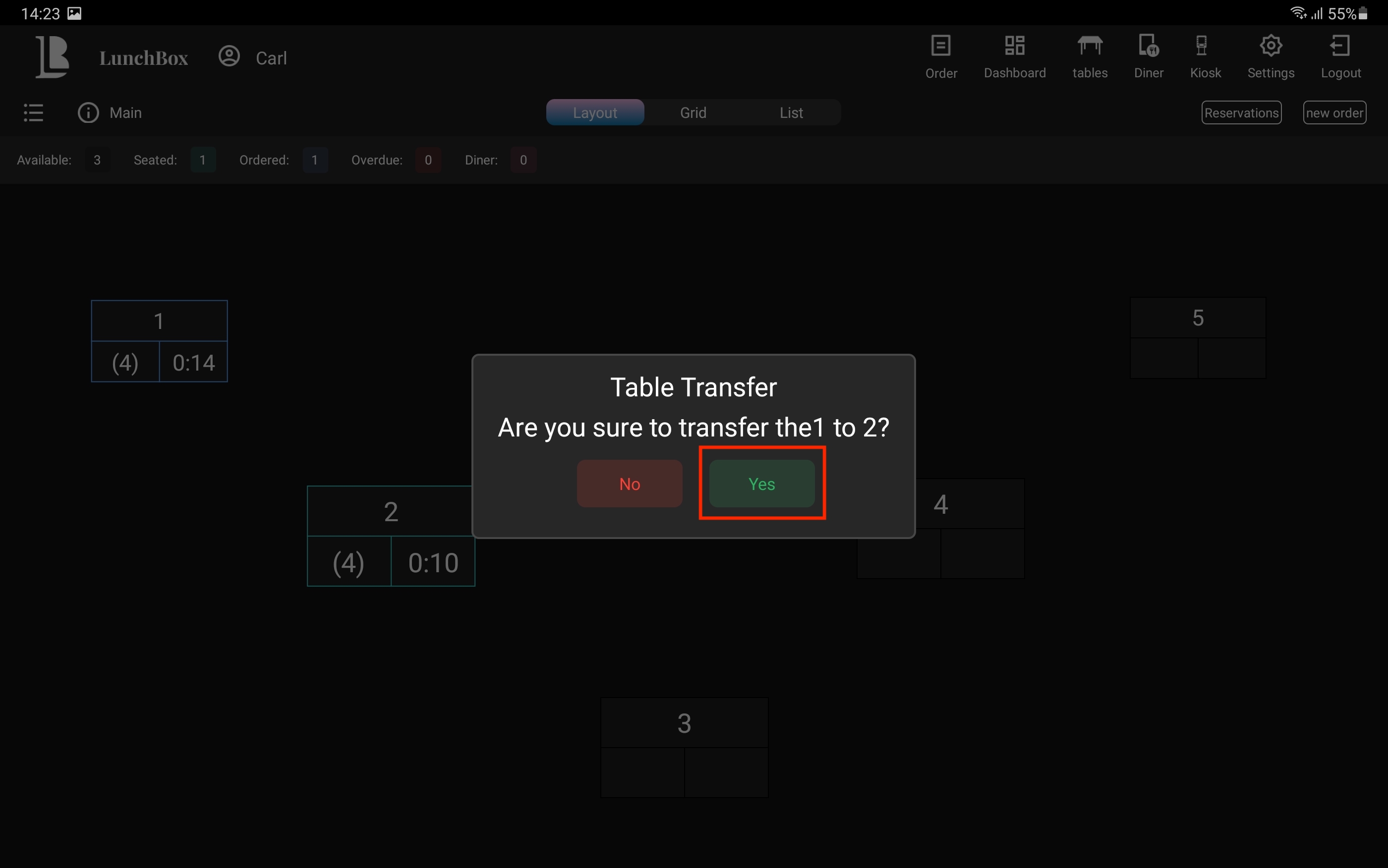The image size is (1388, 868).
Task: Select table 5 on layout
Action: tap(1197, 337)
